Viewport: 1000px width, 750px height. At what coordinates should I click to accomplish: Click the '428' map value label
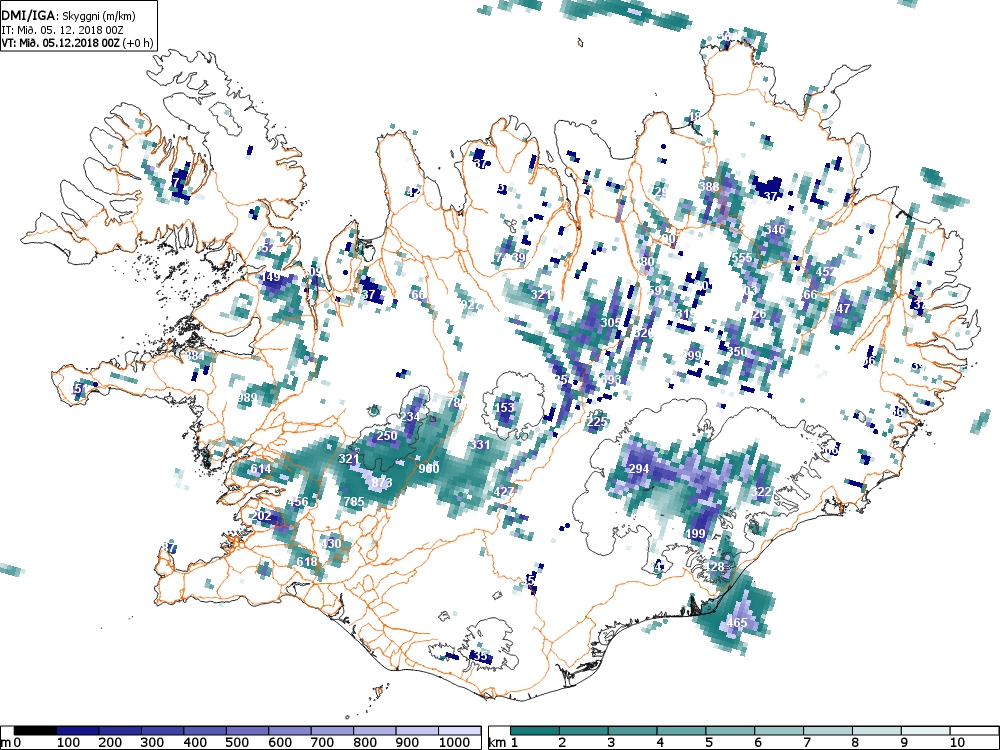pos(714,566)
